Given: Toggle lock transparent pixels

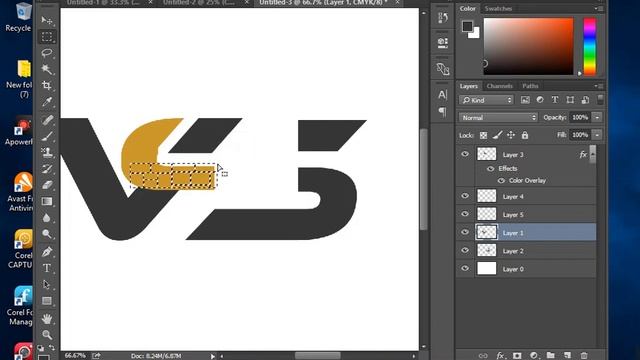Looking at the screenshot, I should (483, 135).
